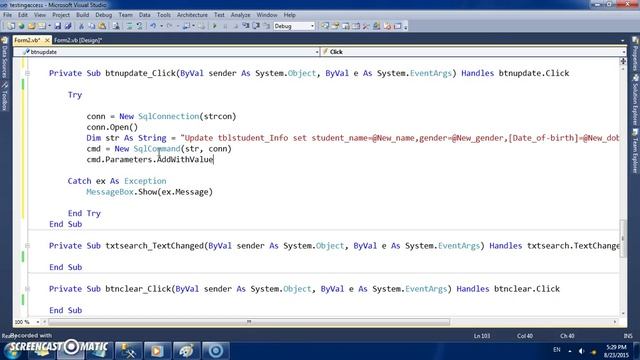Click the 'Ln 103' status bar entry
Image resolution: width=640 pixels, height=360 pixels.
[482, 336]
